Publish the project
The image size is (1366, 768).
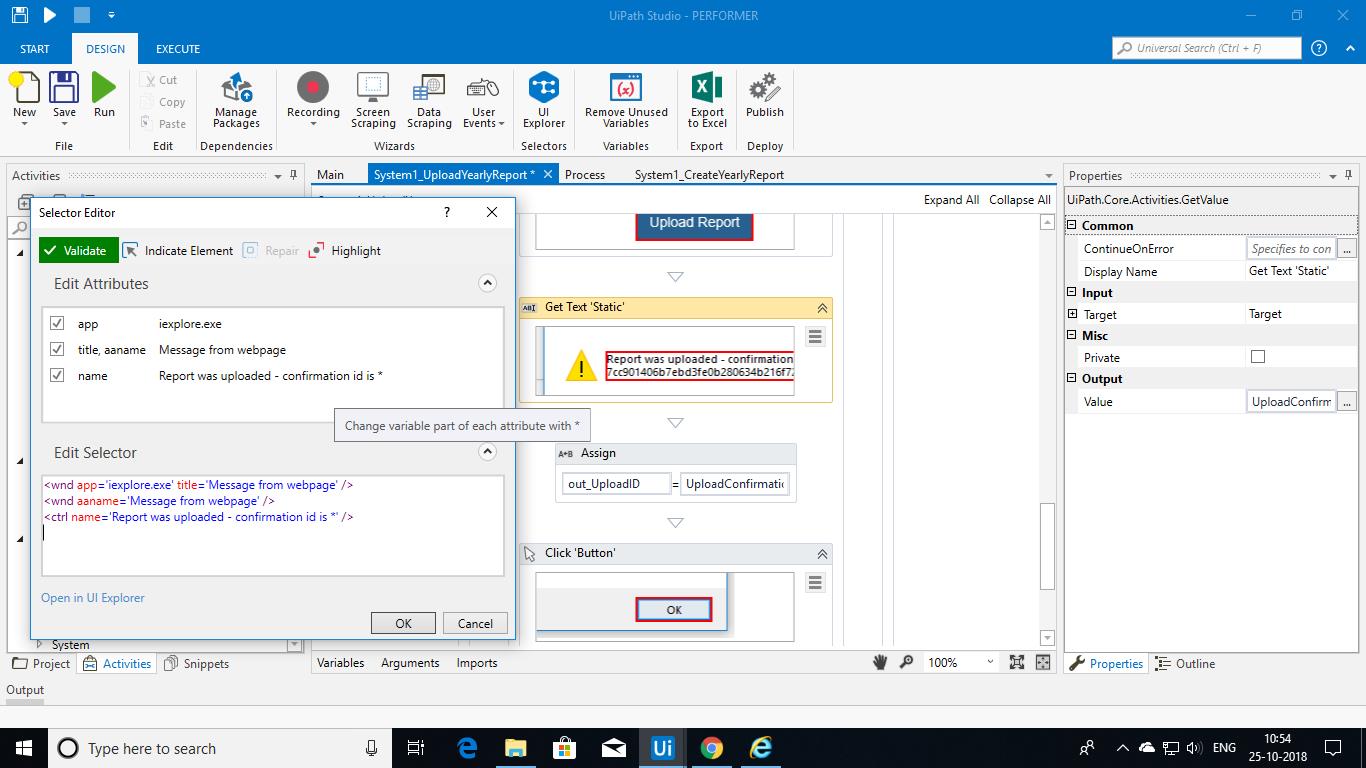click(x=765, y=96)
